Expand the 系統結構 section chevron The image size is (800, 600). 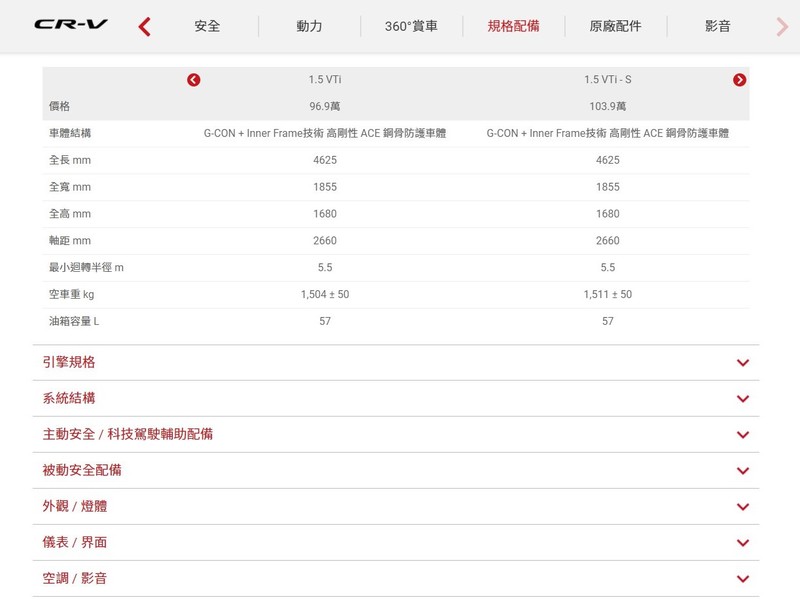click(x=743, y=399)
